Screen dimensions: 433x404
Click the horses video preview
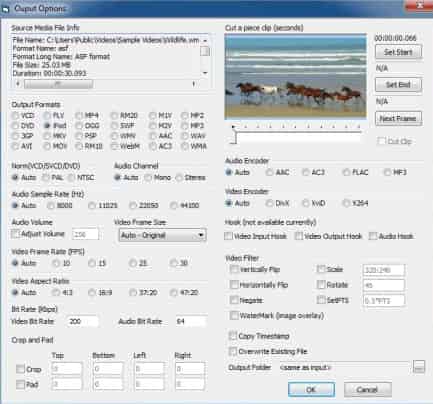[x=296, y=76]
